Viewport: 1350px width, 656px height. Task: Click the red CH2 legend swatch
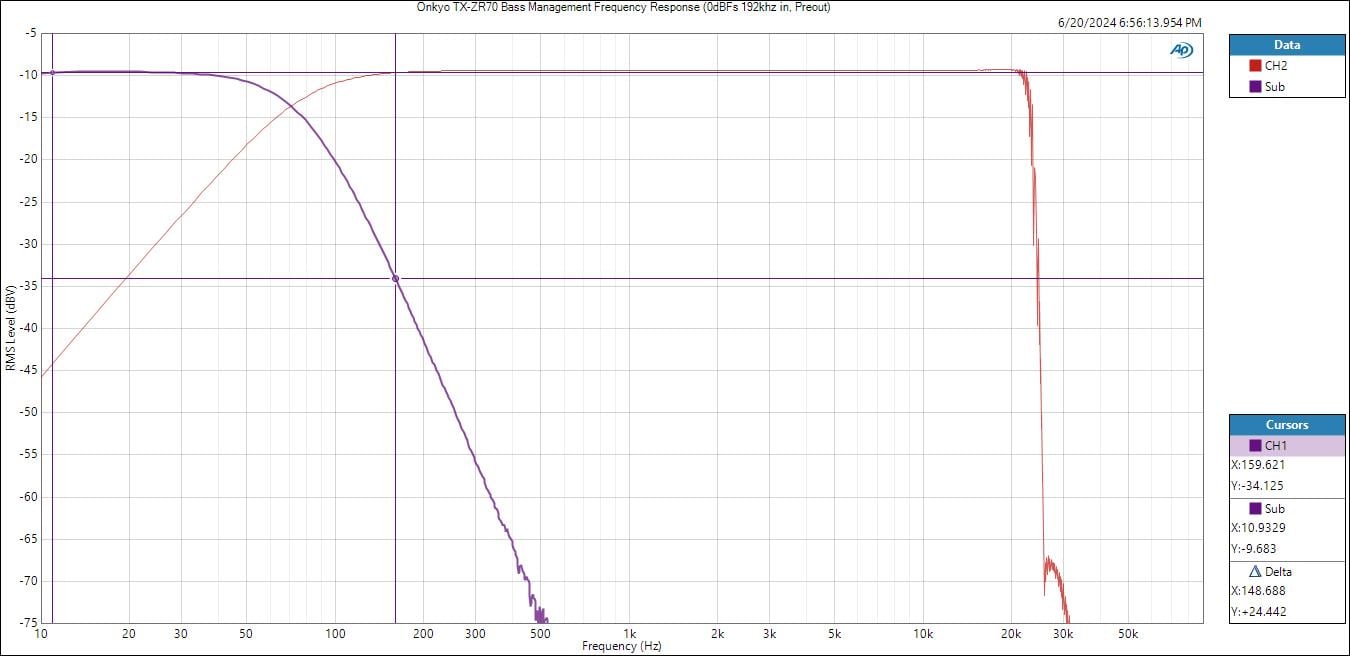pos(1256,66)
